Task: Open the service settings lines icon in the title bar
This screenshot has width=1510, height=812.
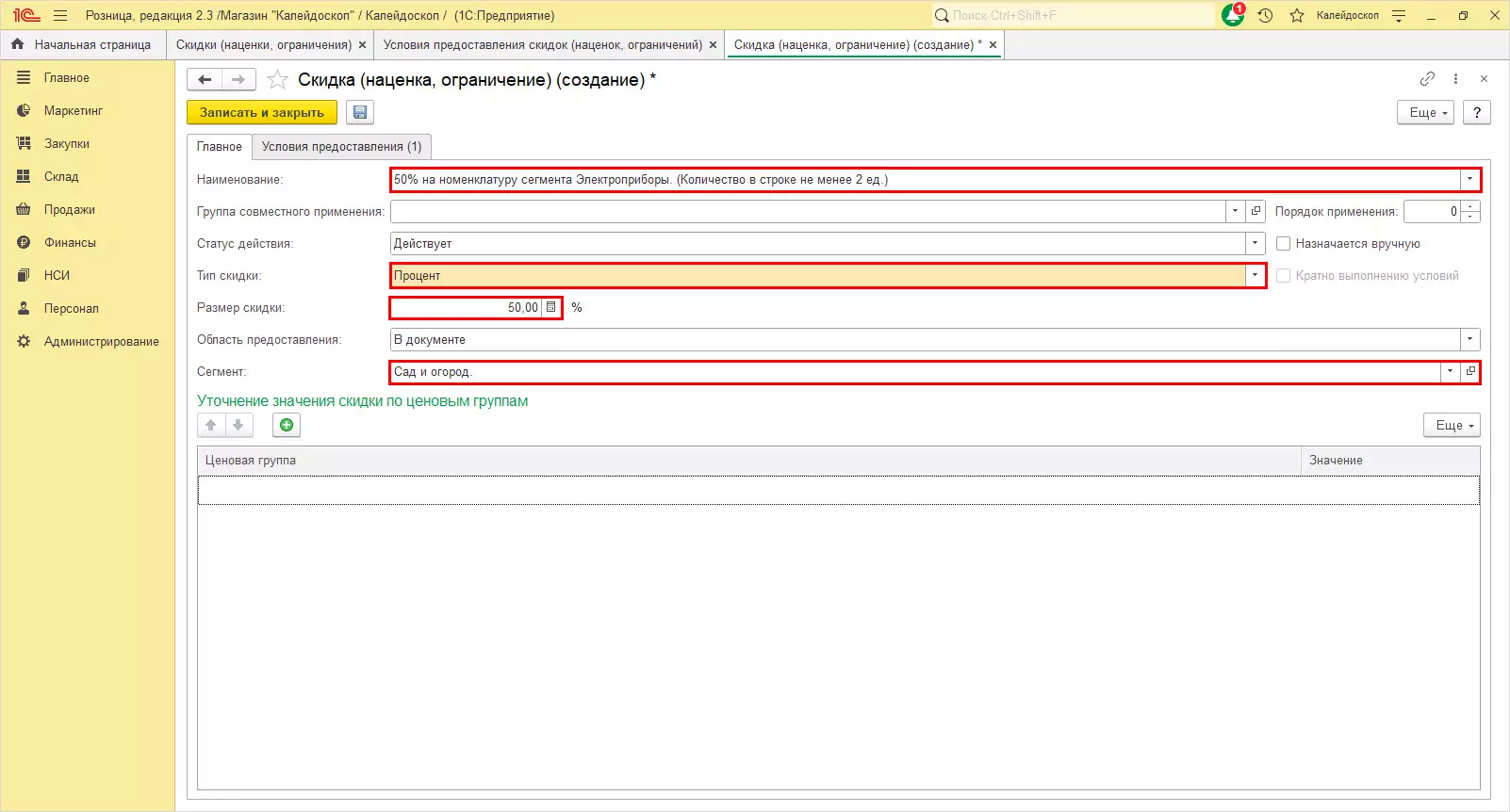Action: [x=1399, y=15]
